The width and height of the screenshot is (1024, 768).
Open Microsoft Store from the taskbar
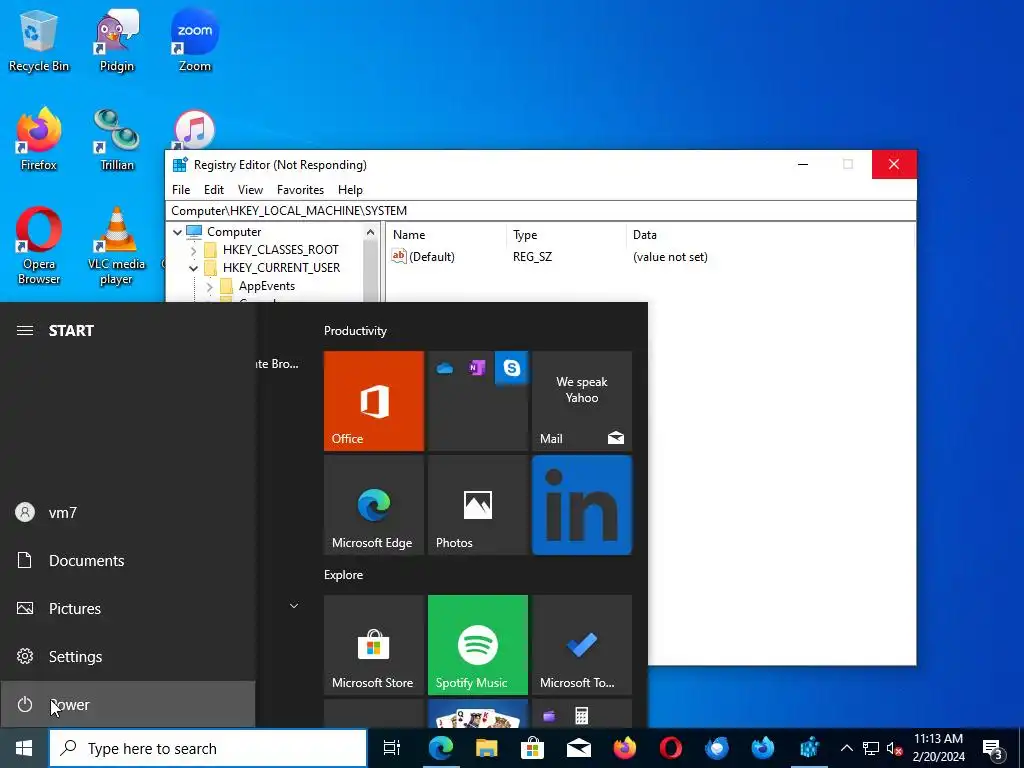tap(532, 748)
